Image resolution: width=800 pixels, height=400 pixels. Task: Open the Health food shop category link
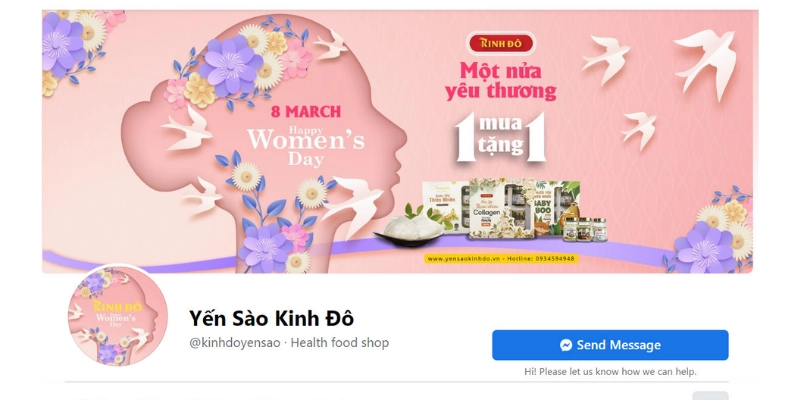click(x=340, y=343)
